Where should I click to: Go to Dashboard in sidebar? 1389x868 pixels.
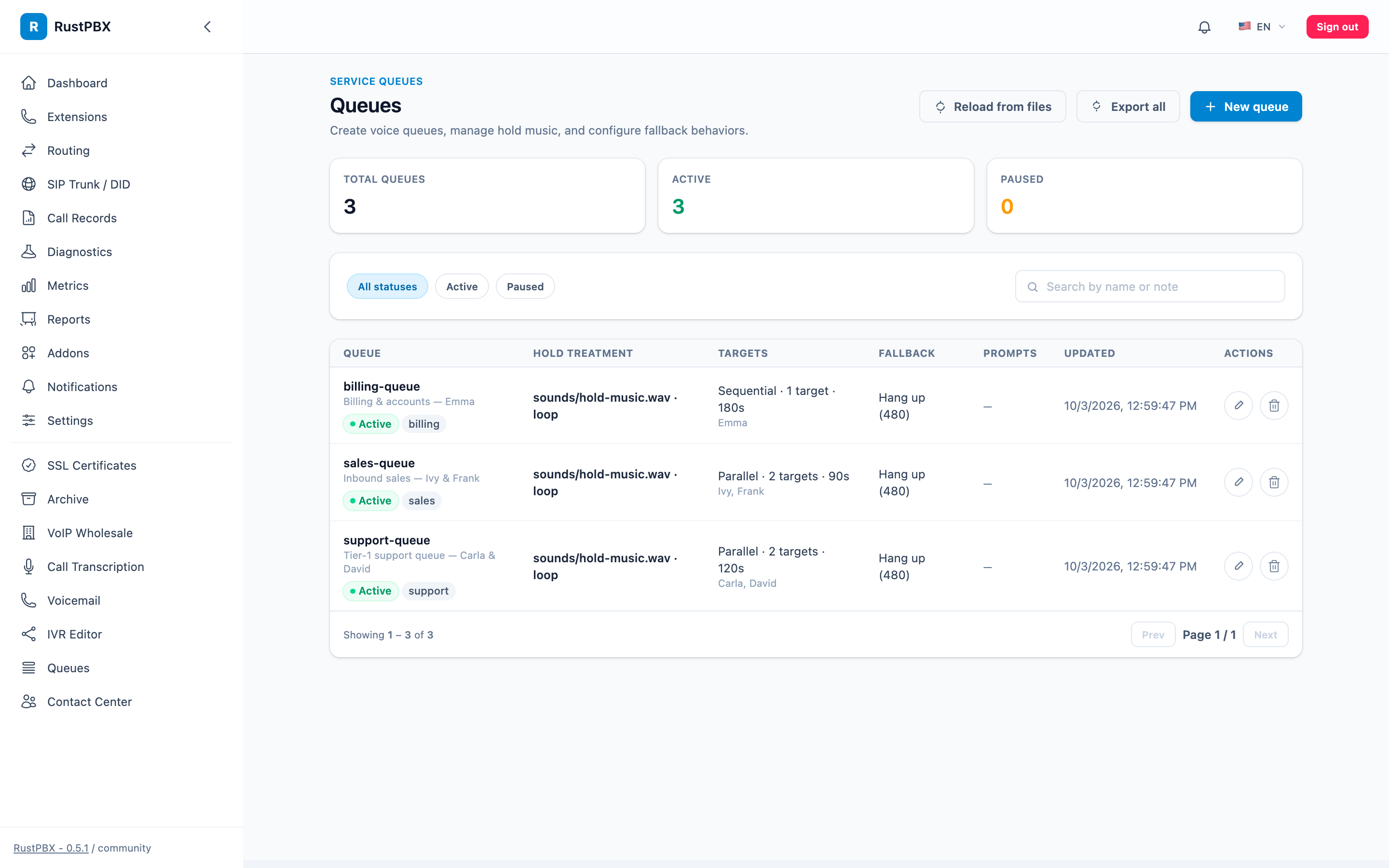click(x=122, y=83)
